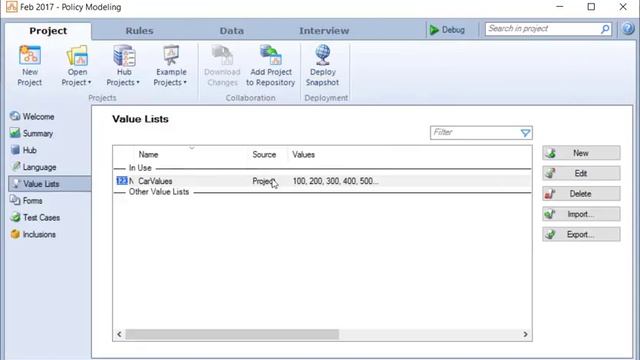Click the Name column header
Screen dimensions: 640x360
click(148, 155)
